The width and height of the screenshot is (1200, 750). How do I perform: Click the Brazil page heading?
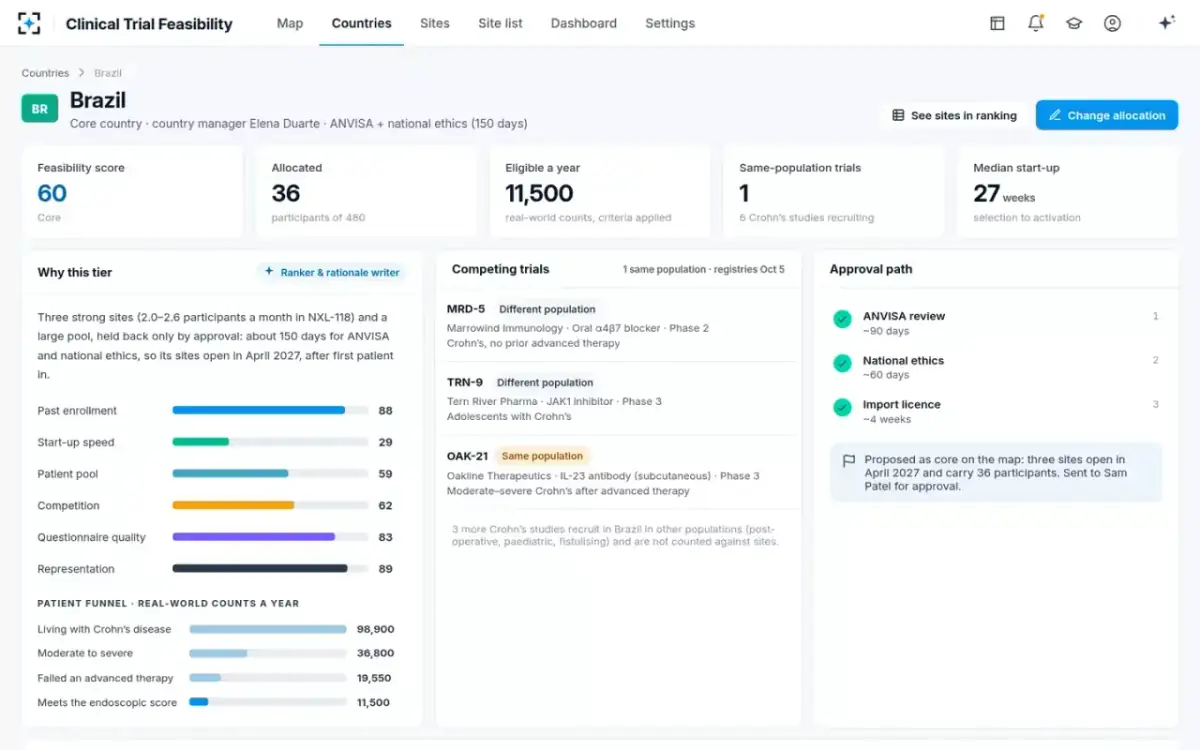pos(98,100)
